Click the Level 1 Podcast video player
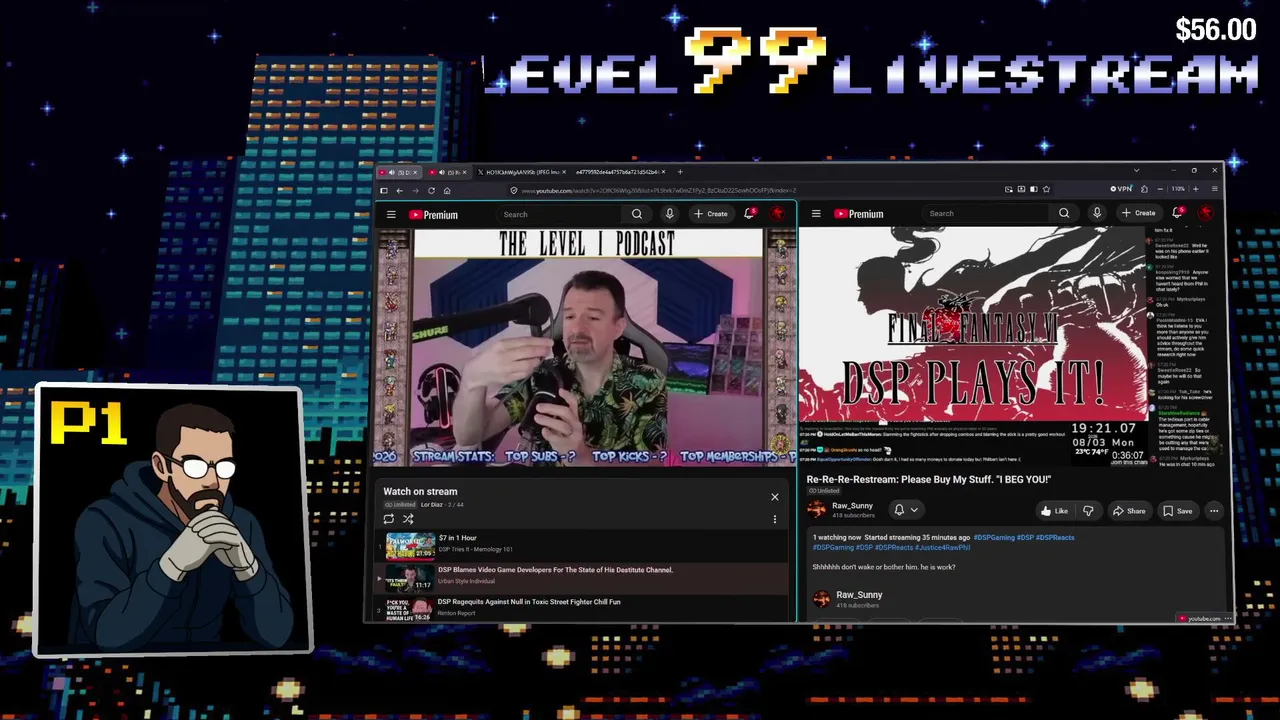 (x=585, y=348)
